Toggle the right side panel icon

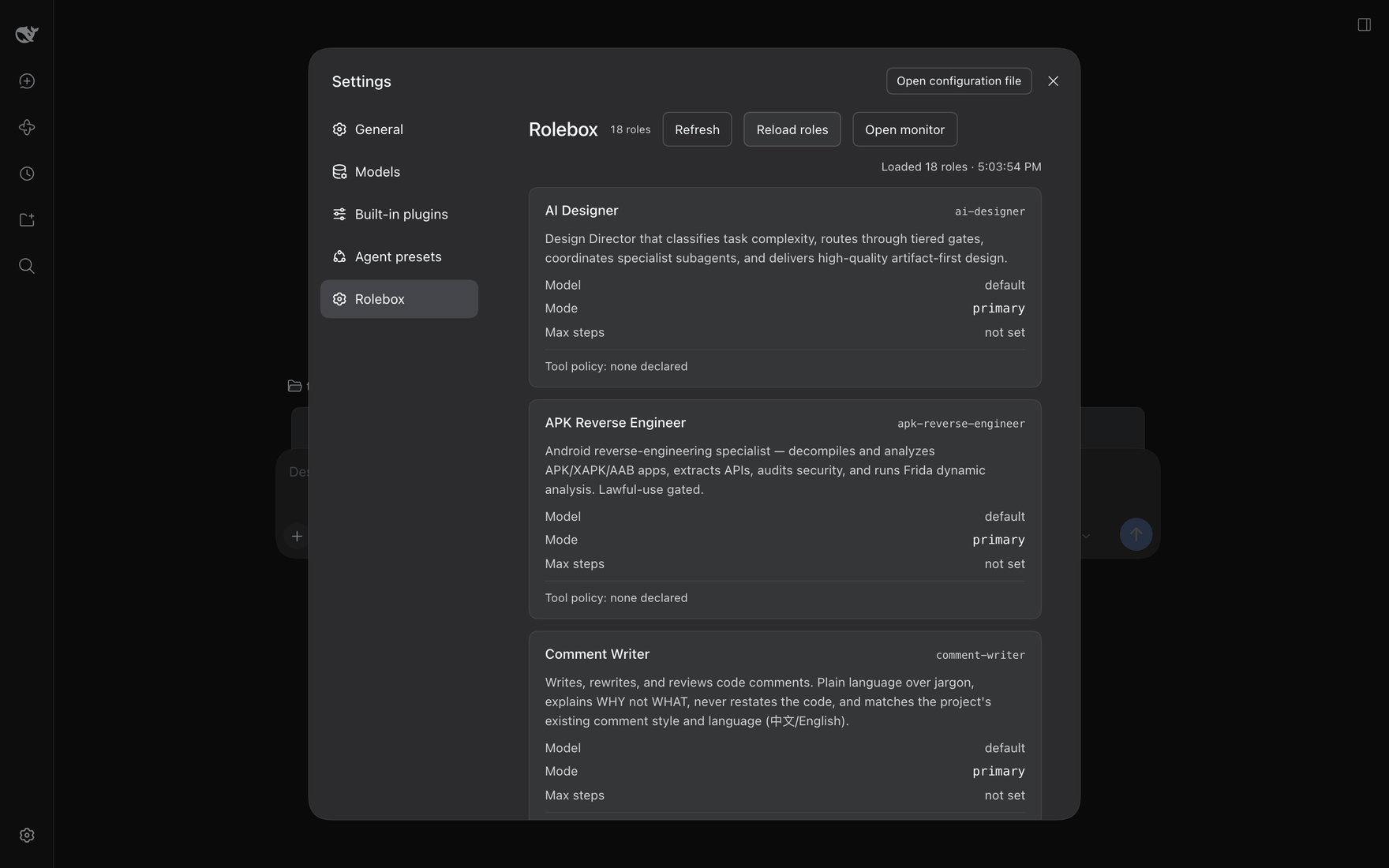coord(1364,24)
